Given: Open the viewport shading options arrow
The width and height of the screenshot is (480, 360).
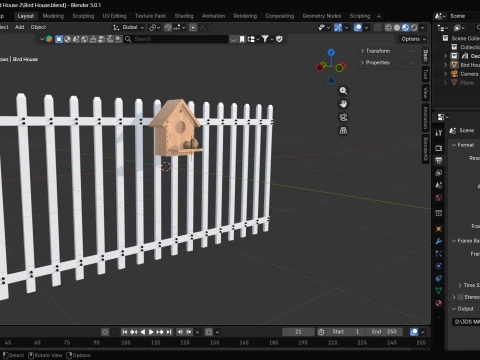Looking at the screenshot, I should point(423,28).
